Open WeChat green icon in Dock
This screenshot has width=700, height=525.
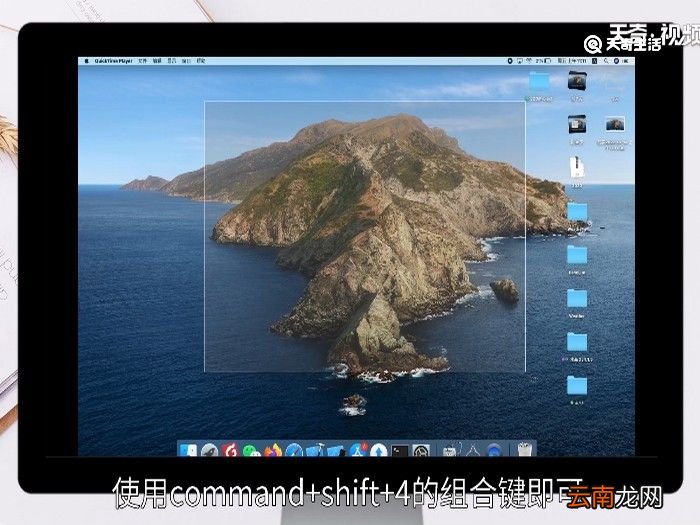click(x=251, y=450)
